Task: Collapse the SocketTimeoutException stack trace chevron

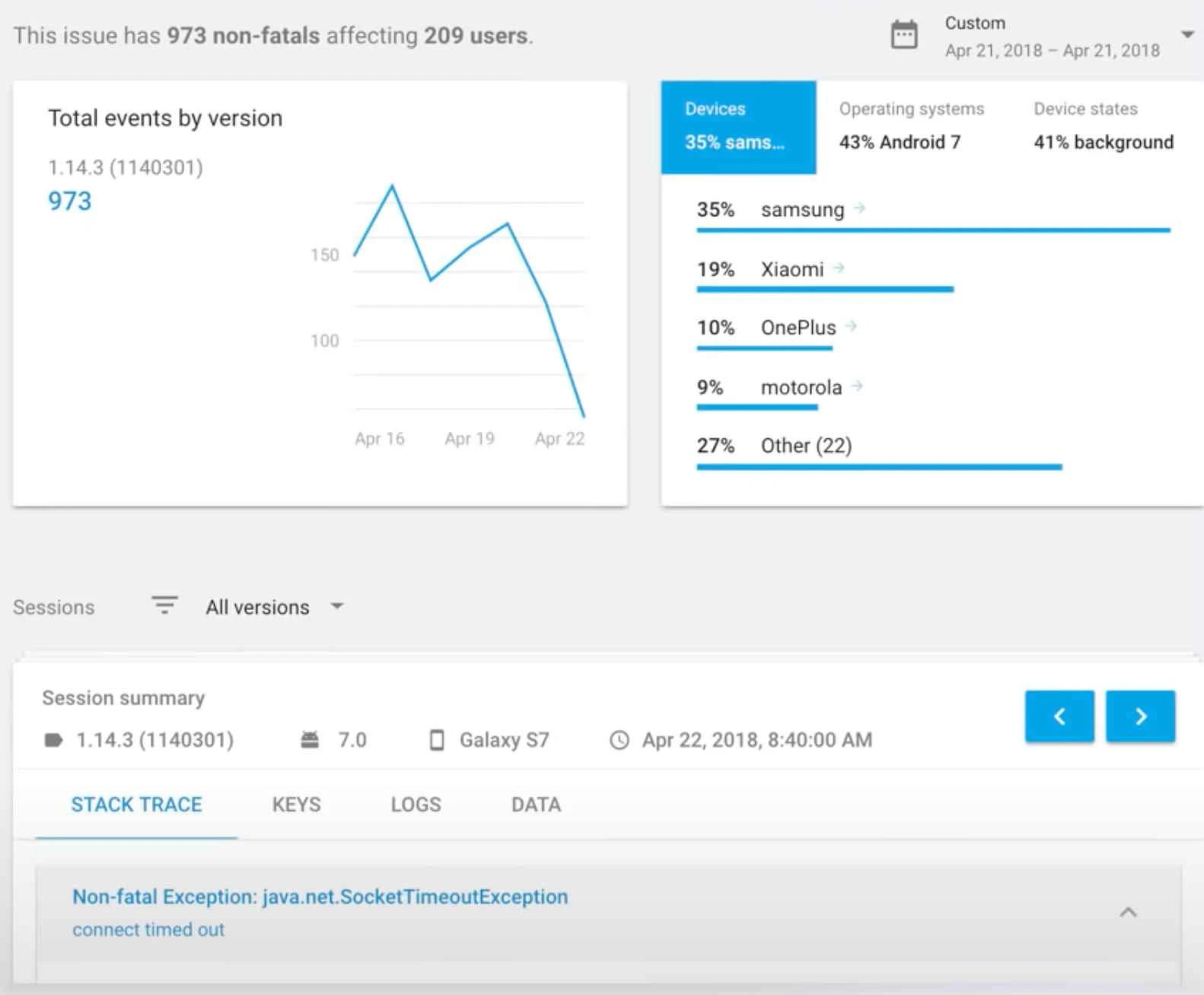Action: [1128, 911]
